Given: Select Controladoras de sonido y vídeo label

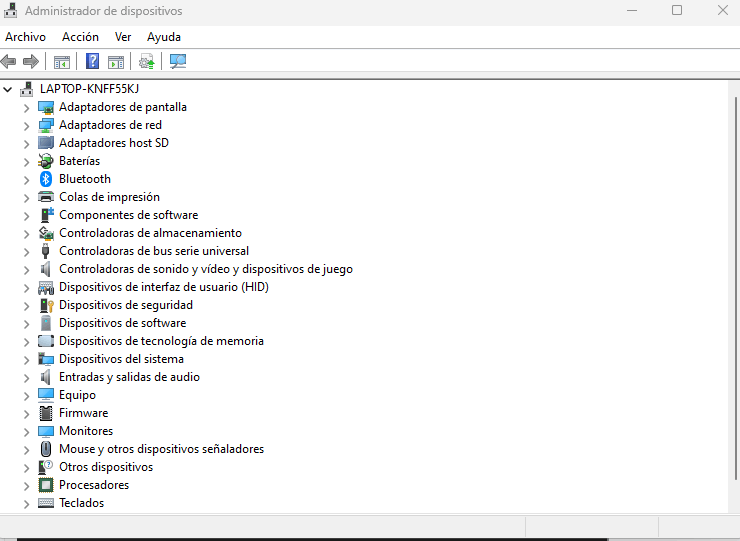Looking at the screenshot, I should [x=206, y=269].
